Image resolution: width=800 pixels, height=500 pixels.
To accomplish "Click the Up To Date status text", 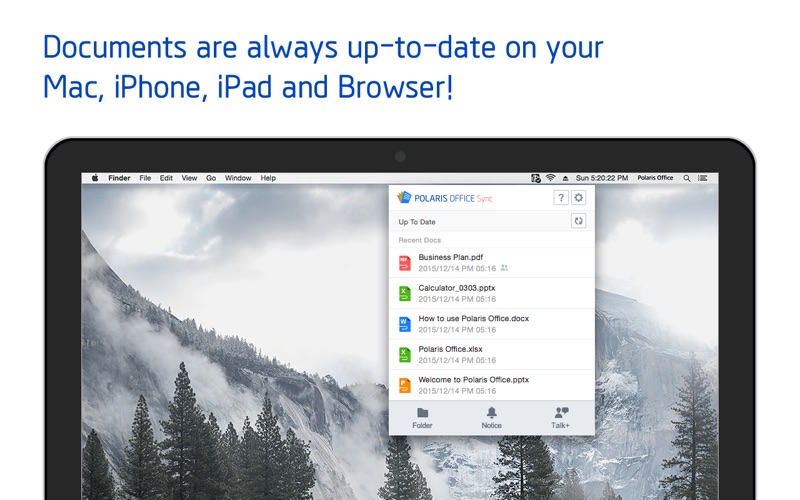I will (x=417, y=222).
